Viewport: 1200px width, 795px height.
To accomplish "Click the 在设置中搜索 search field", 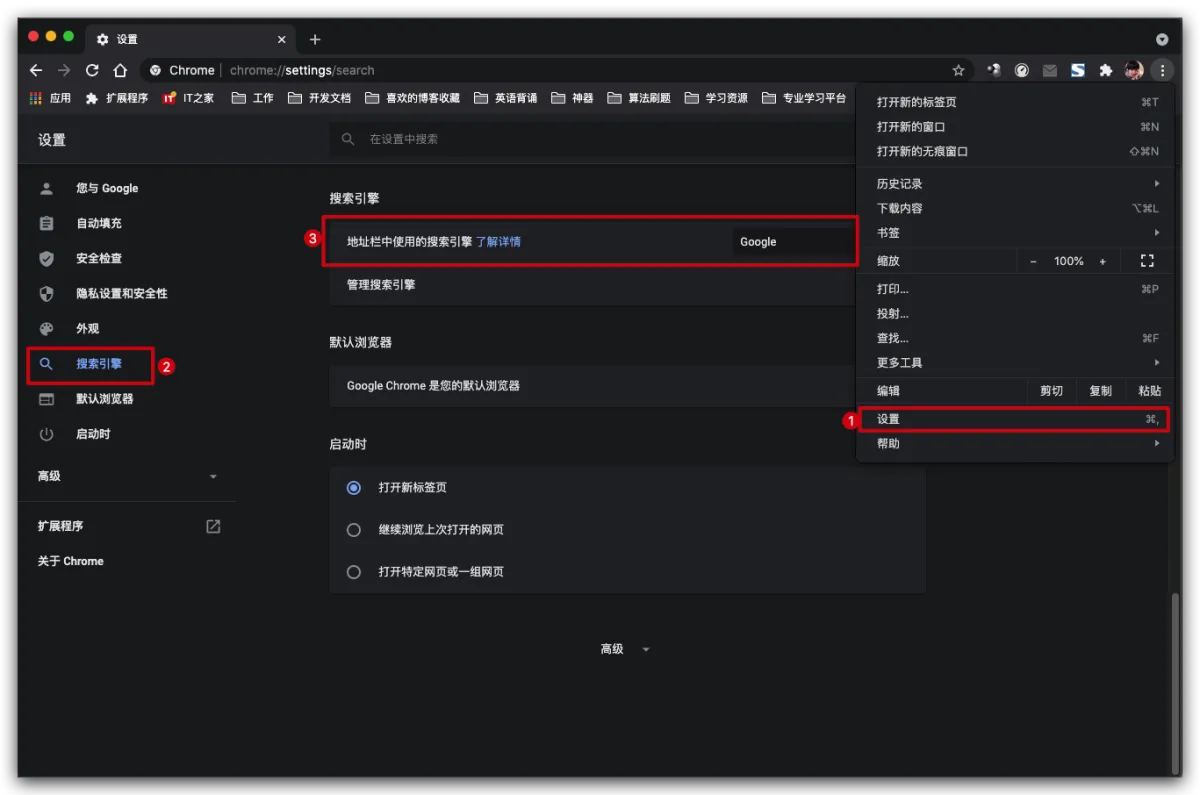I will point(600,139).
